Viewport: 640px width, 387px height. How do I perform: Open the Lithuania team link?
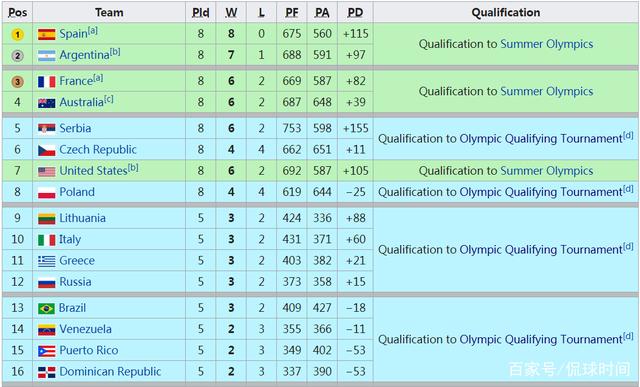click(82, 218)
